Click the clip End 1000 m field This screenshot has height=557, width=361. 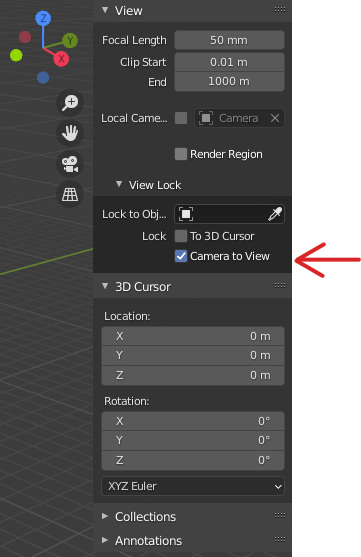(x=229, y=82)
